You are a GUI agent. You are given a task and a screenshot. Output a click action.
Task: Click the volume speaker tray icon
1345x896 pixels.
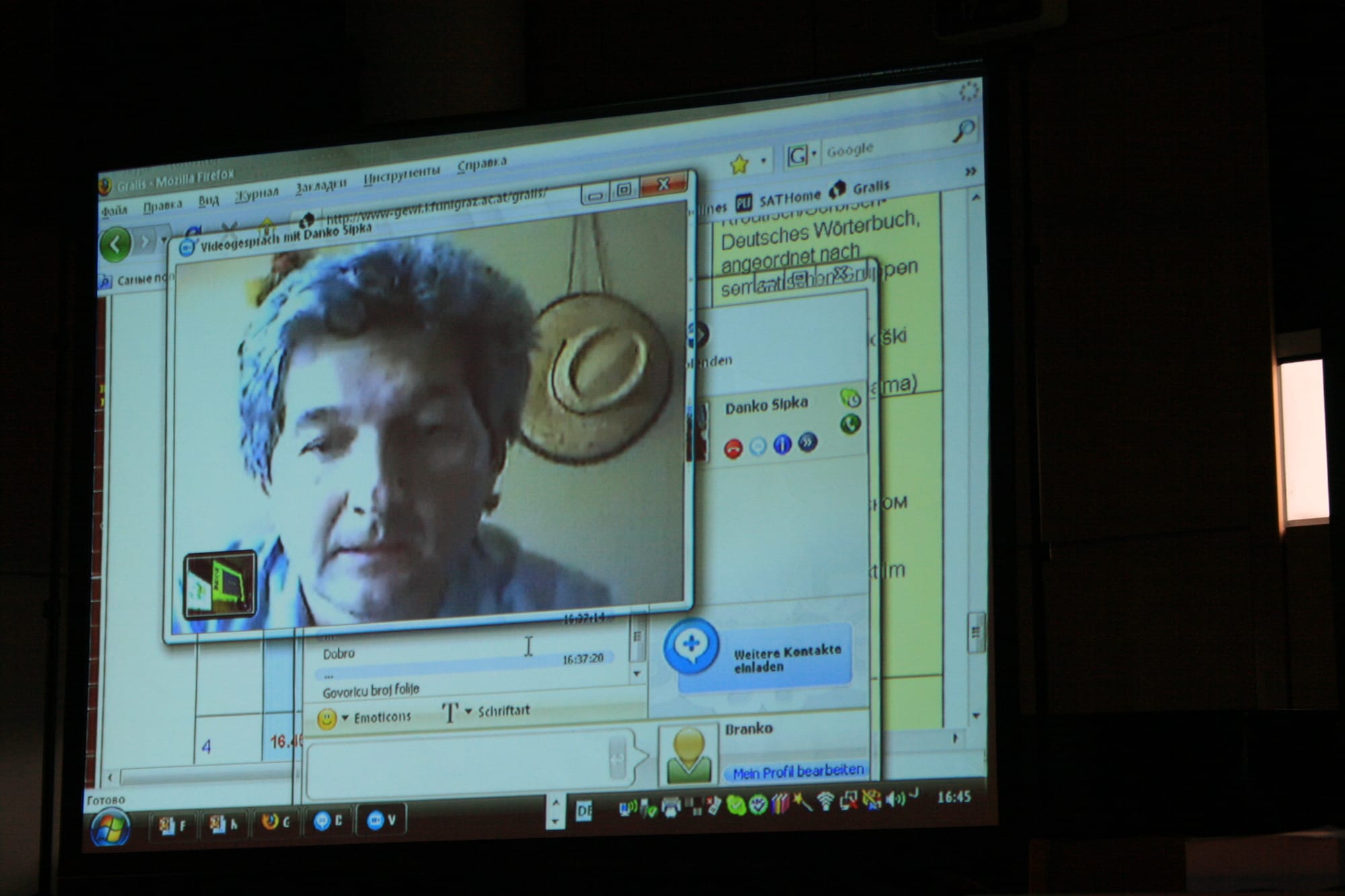pyautogui.click(x=894, y=799)
